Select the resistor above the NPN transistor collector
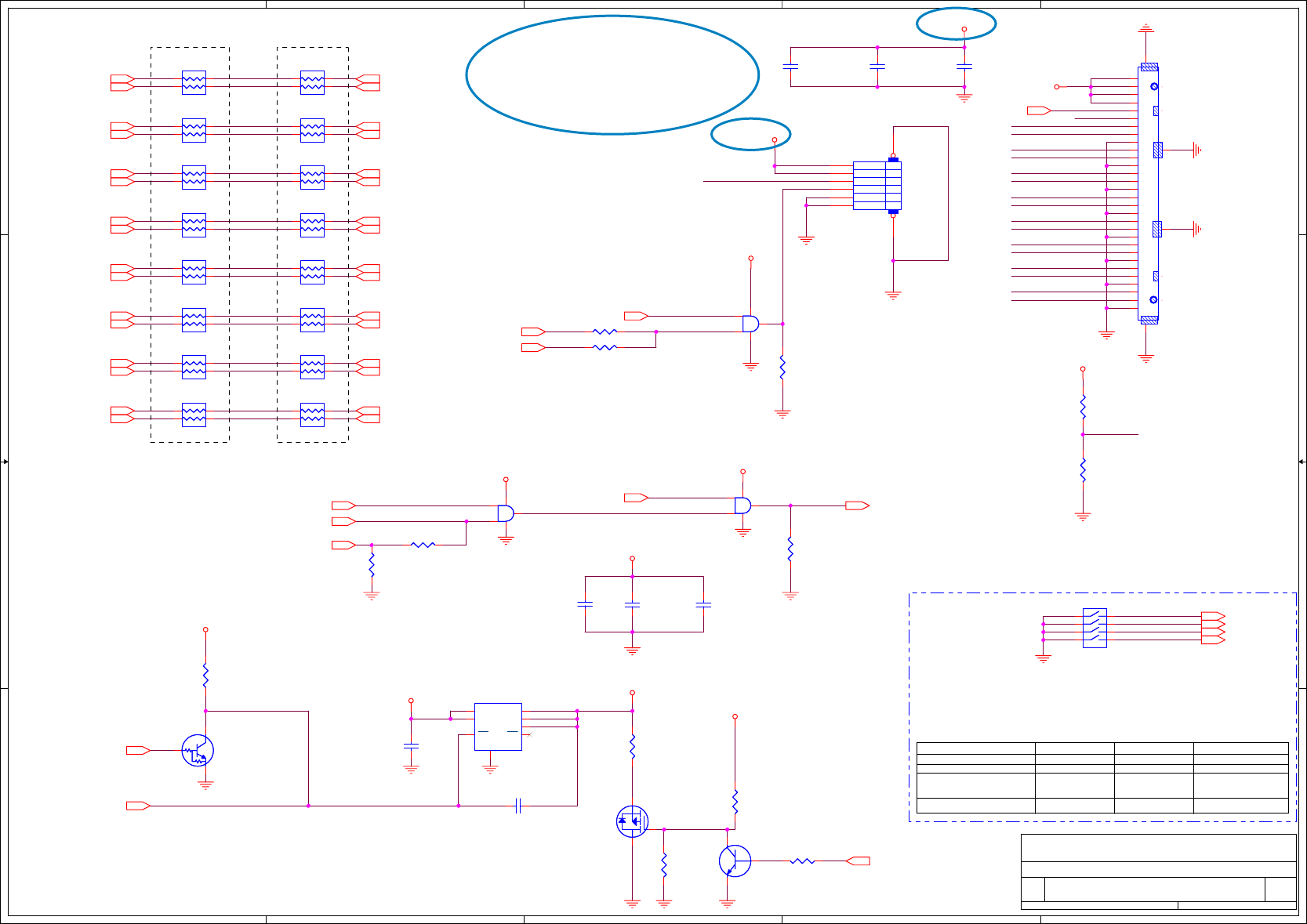Image resolution: width=1307 pixels, height=924 pixels. coord(735,802)
